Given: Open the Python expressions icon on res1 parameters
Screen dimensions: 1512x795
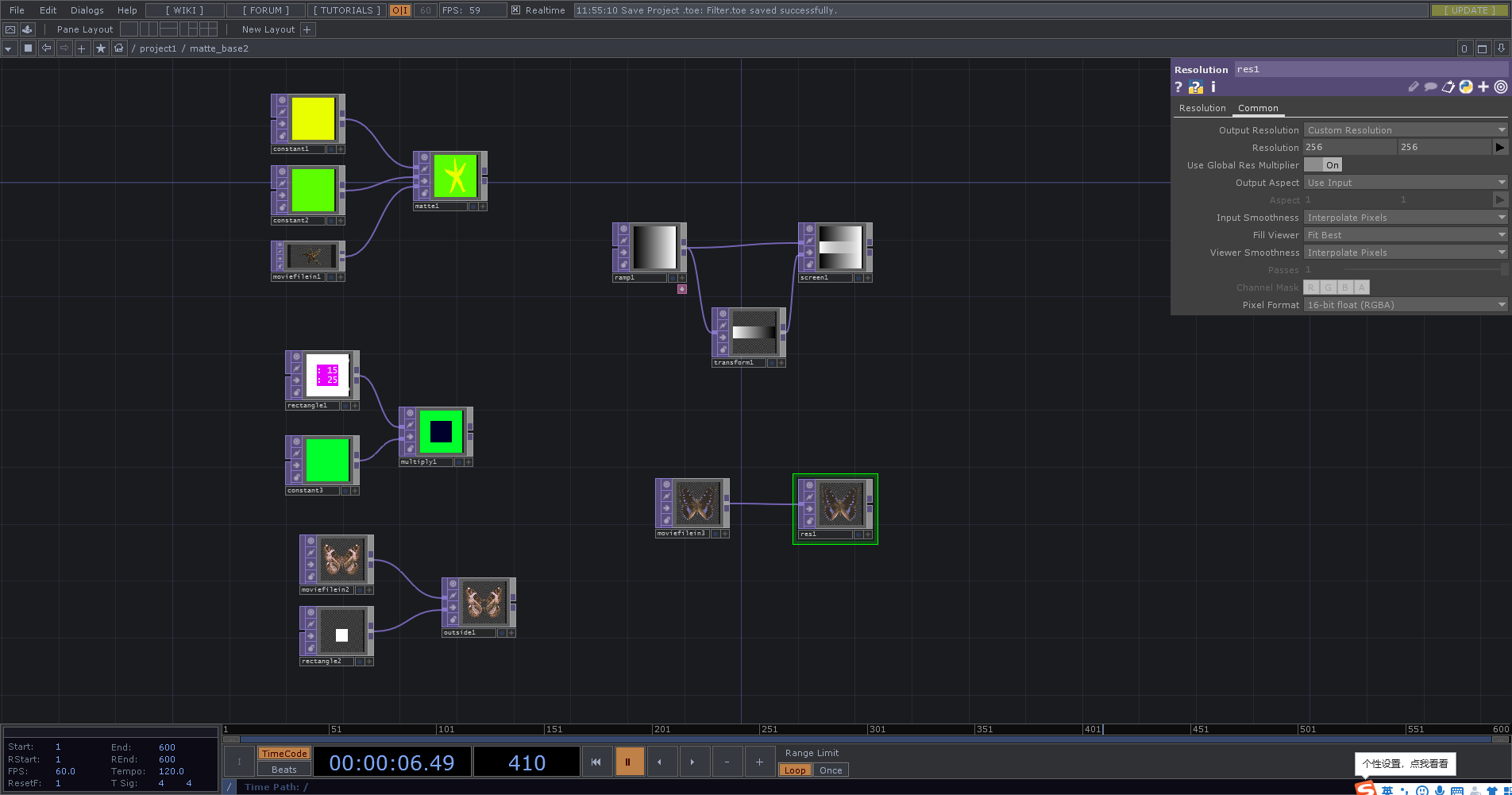Looking at the screenshot, I should (x=1466, y=87).
